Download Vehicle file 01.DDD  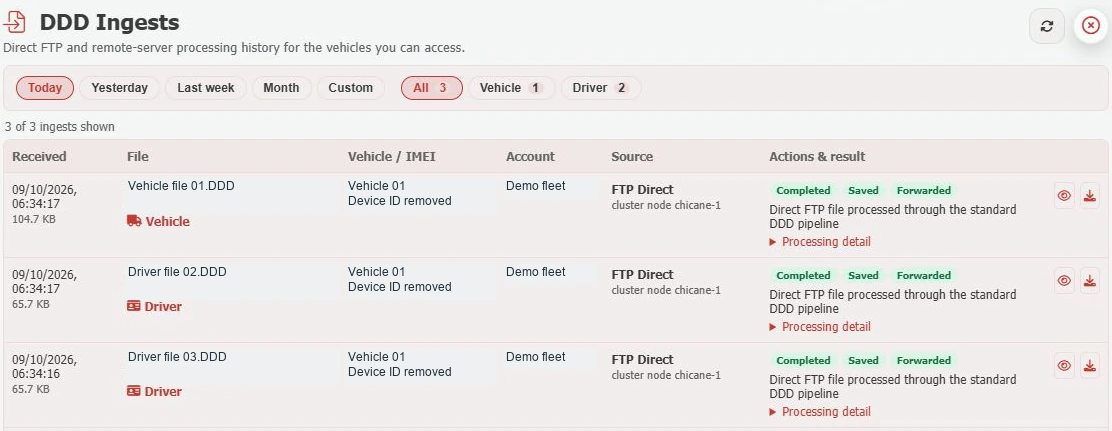1090,195
